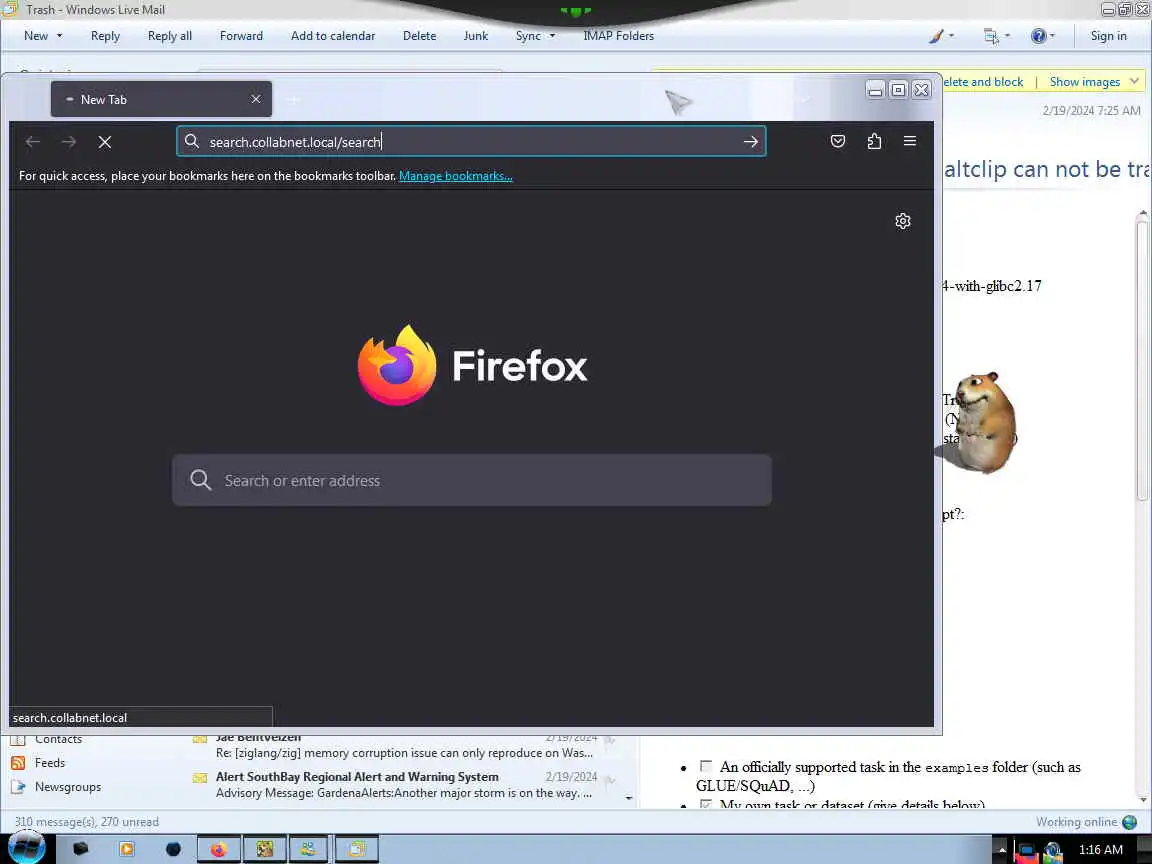This screenshot has height=864, width=1152.
Task: Expand the Sync dropdown arrow
Action: tap(552, 36)
